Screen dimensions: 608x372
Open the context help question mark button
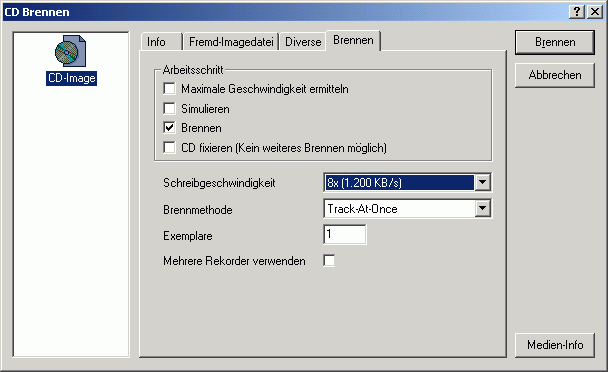(577, 12)
